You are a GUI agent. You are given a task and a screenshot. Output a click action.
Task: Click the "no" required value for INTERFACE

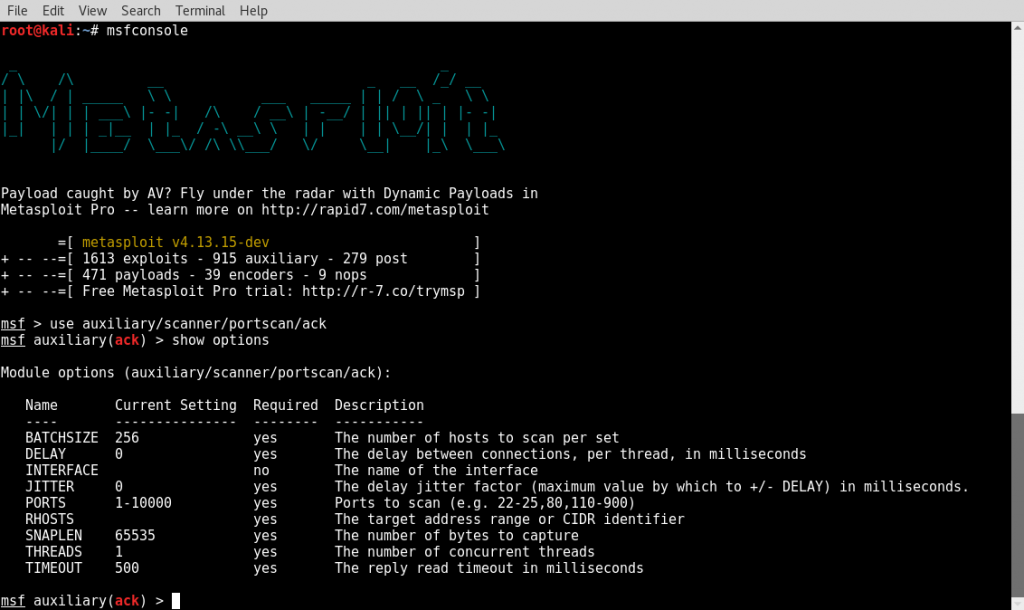click(x=261, y=470)
